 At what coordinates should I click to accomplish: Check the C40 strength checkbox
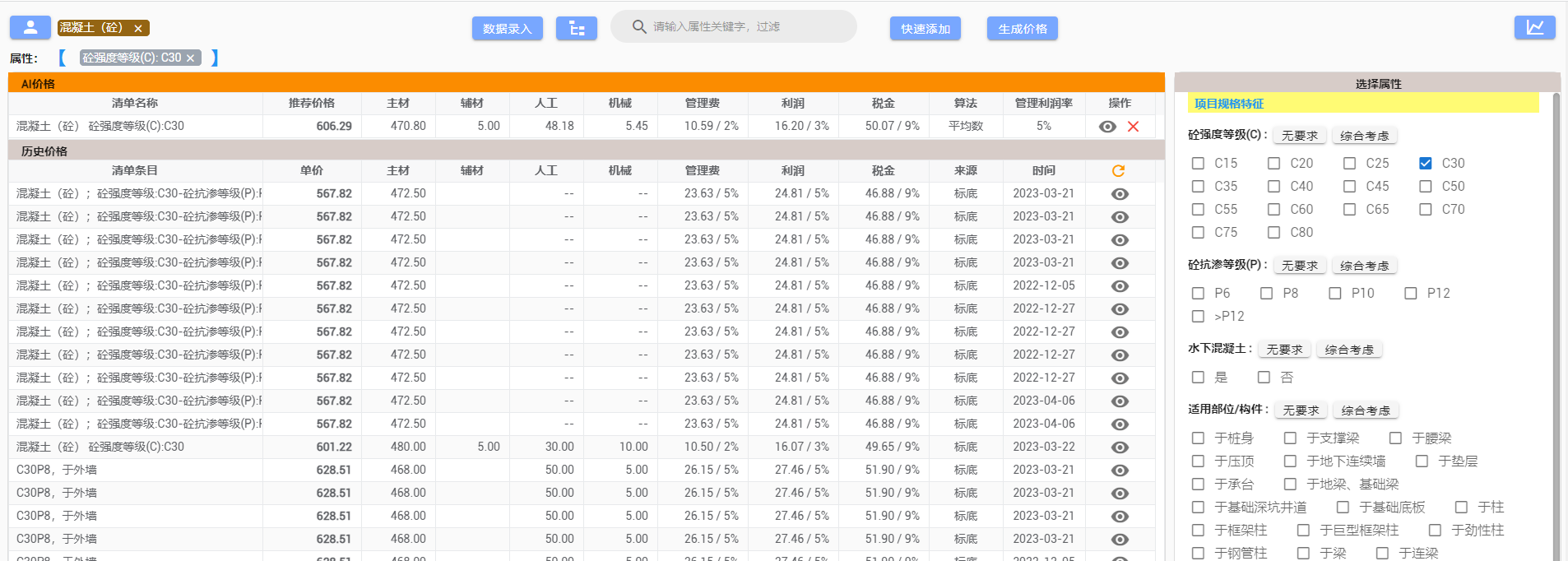pyautogui.click(x=1273, y=187)
